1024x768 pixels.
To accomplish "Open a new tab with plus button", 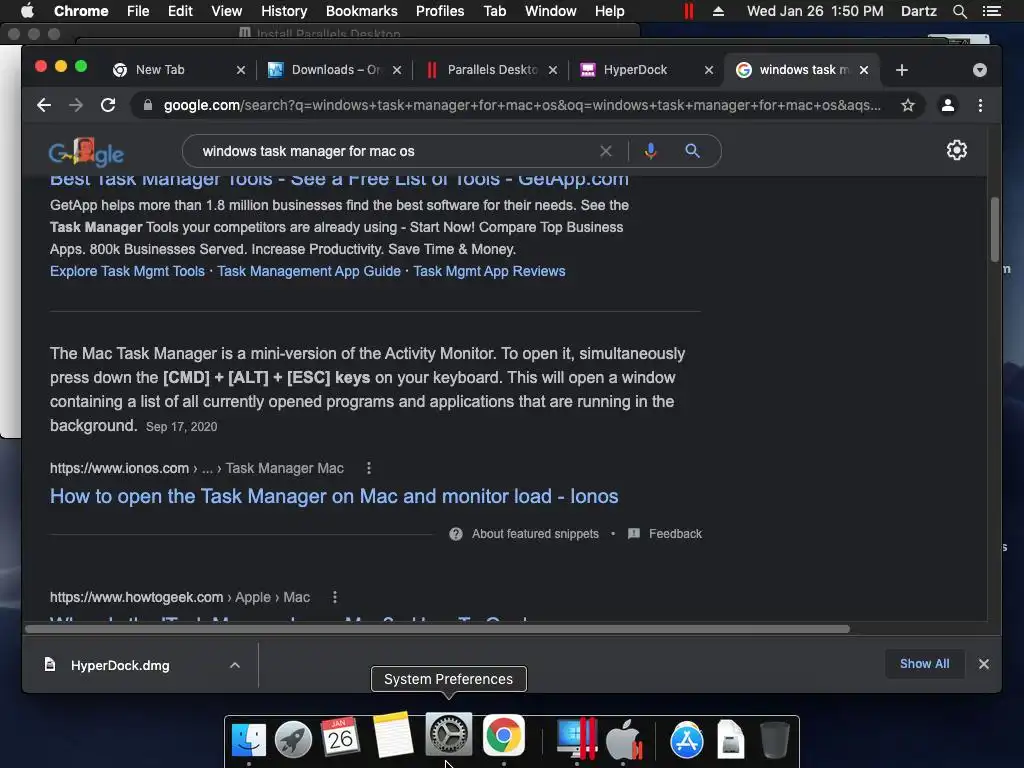I will tap(902, 70).
